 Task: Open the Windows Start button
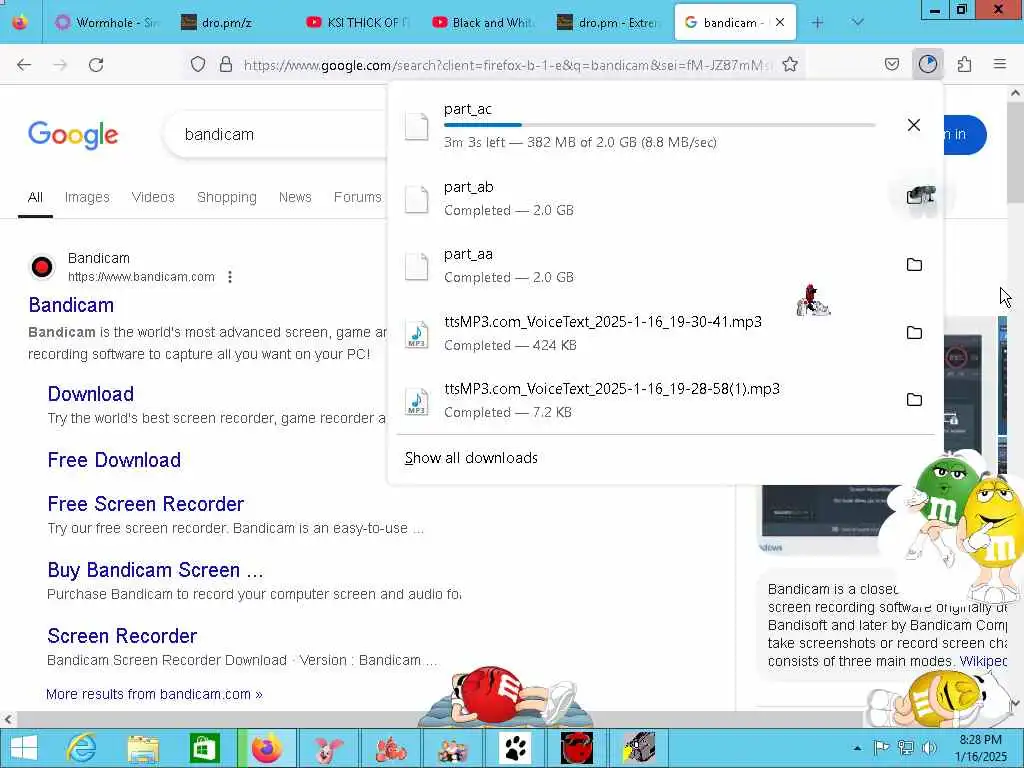click(24, 748)
